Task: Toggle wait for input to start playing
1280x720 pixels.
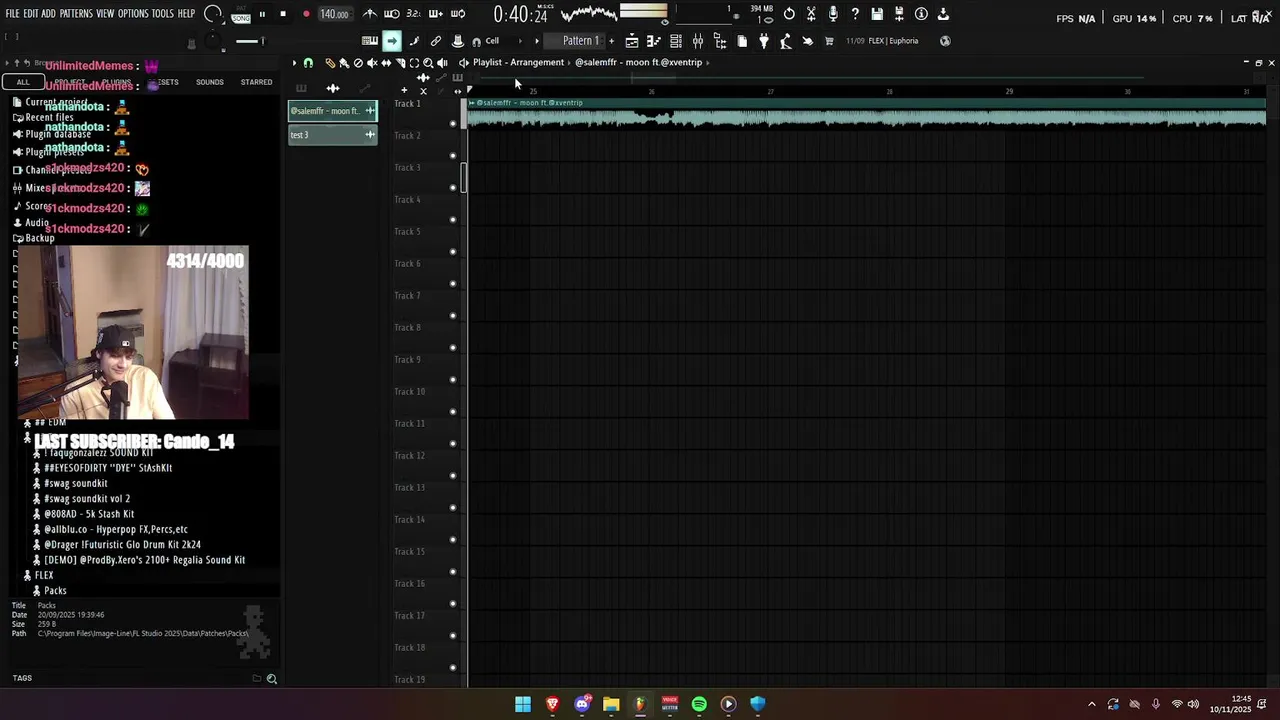Action: 391,14
